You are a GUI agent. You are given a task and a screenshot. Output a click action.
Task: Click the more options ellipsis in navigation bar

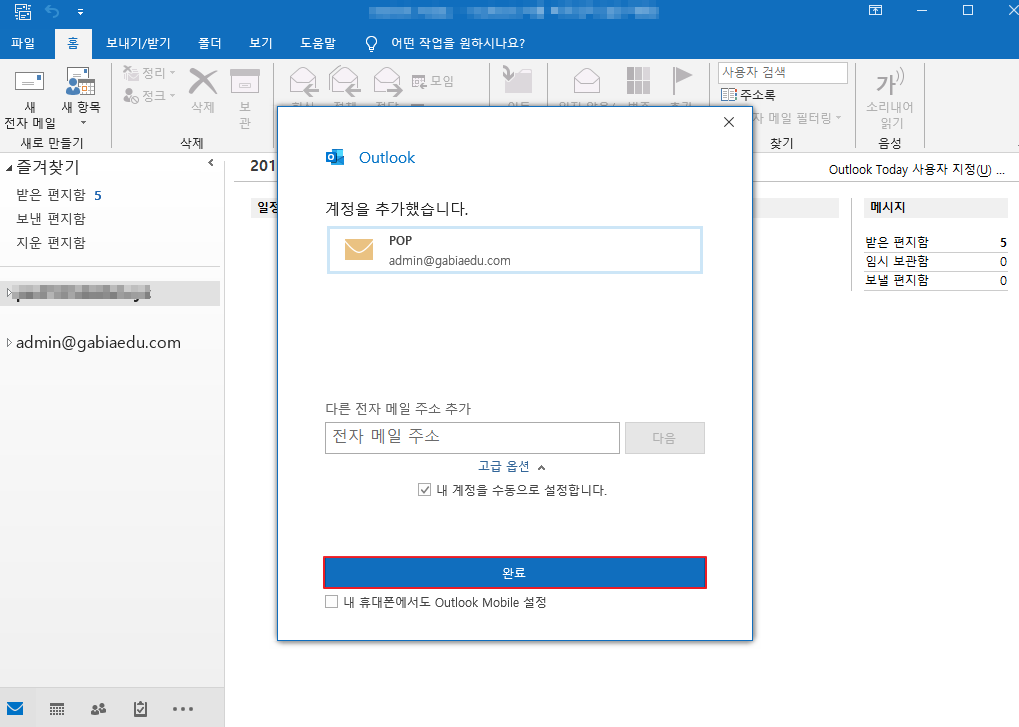182,709
